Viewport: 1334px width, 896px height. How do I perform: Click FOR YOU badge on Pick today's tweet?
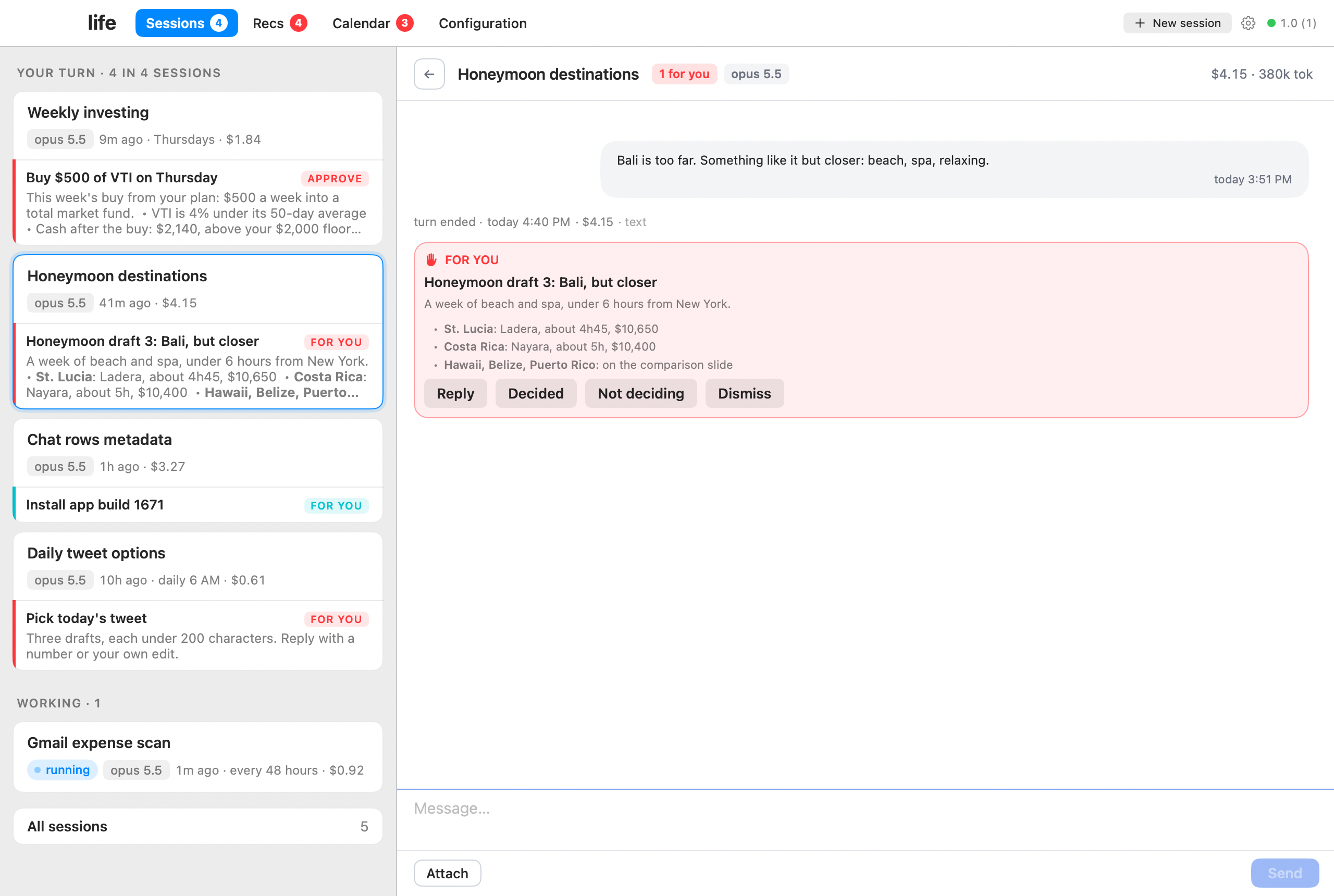(x=337, y=619)
